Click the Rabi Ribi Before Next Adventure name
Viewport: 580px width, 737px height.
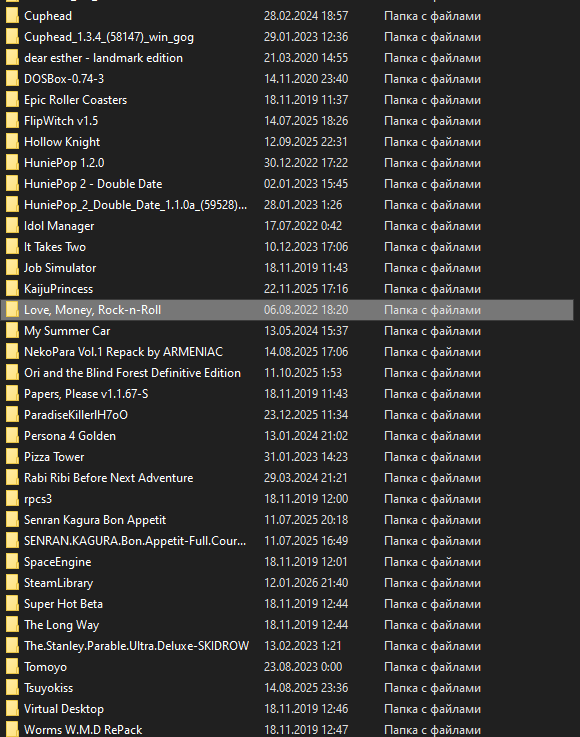coord(109,478)
